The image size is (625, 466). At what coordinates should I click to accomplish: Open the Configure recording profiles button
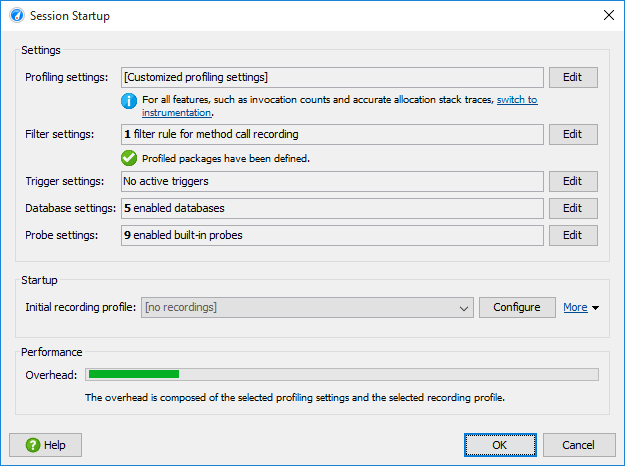(x=517, y=307)
